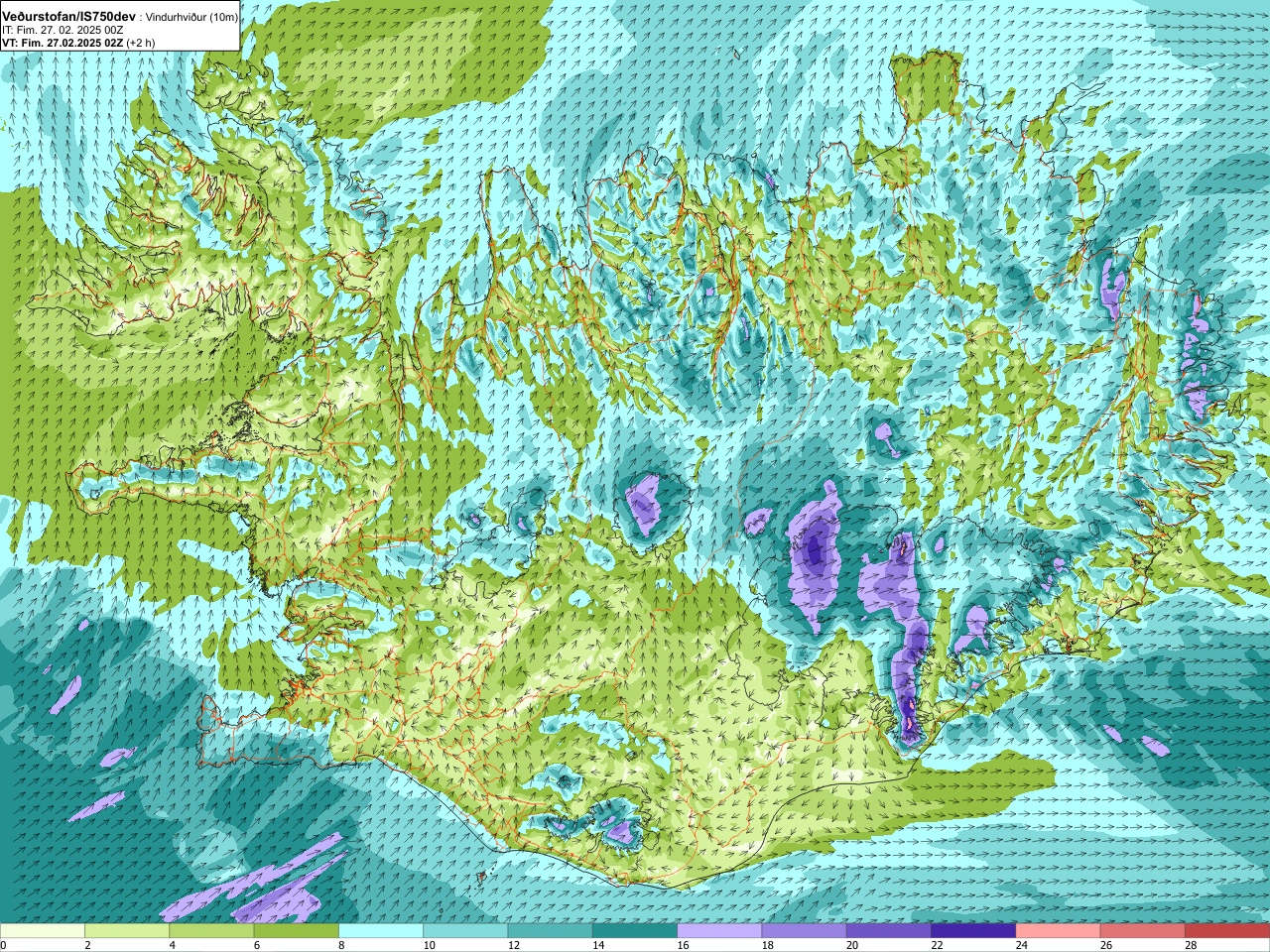This screenshot has width=1270, height=952.
Task: Click the pale teal 10–12 legend swatch
Action: pyautogui.click(x=465, y=931)
